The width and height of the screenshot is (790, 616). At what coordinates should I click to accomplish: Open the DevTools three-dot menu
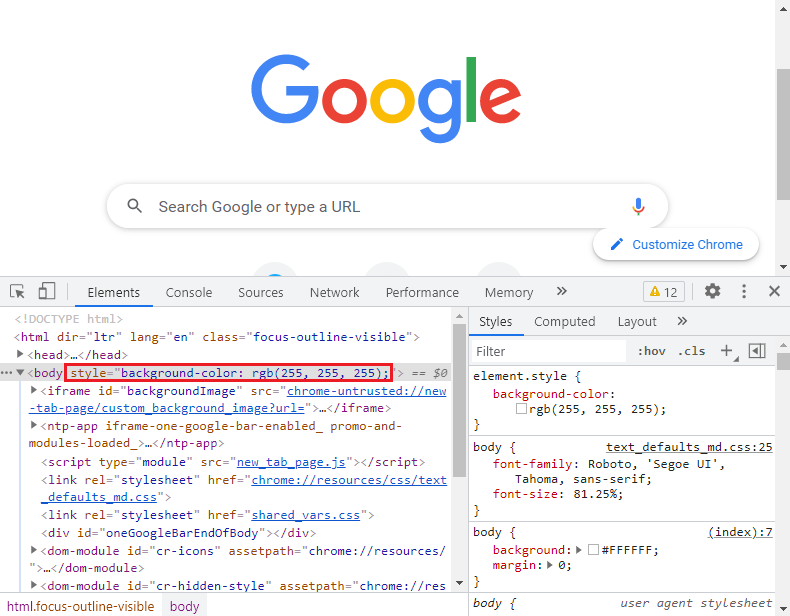(744, 291)
